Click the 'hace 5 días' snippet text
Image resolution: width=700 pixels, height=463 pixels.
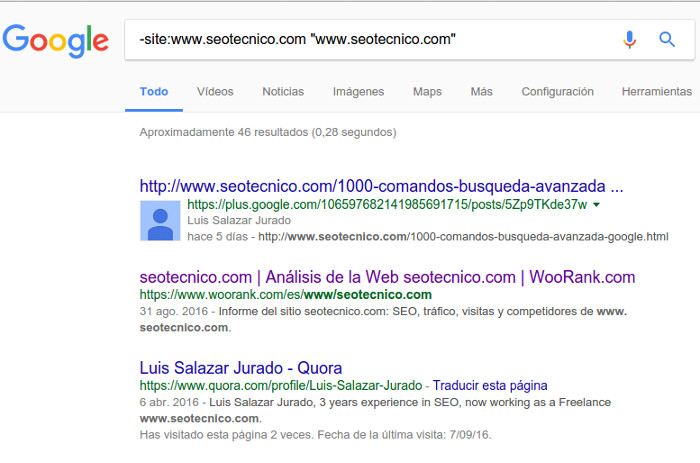click(217, 237)
